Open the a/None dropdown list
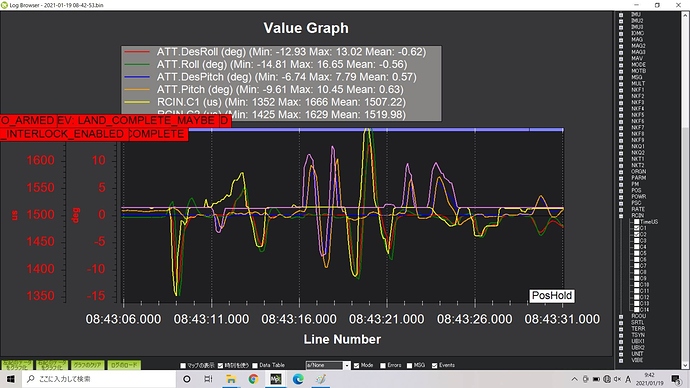Screen dimensions: 690x388 pyautogui.click(x=347, y=366)
